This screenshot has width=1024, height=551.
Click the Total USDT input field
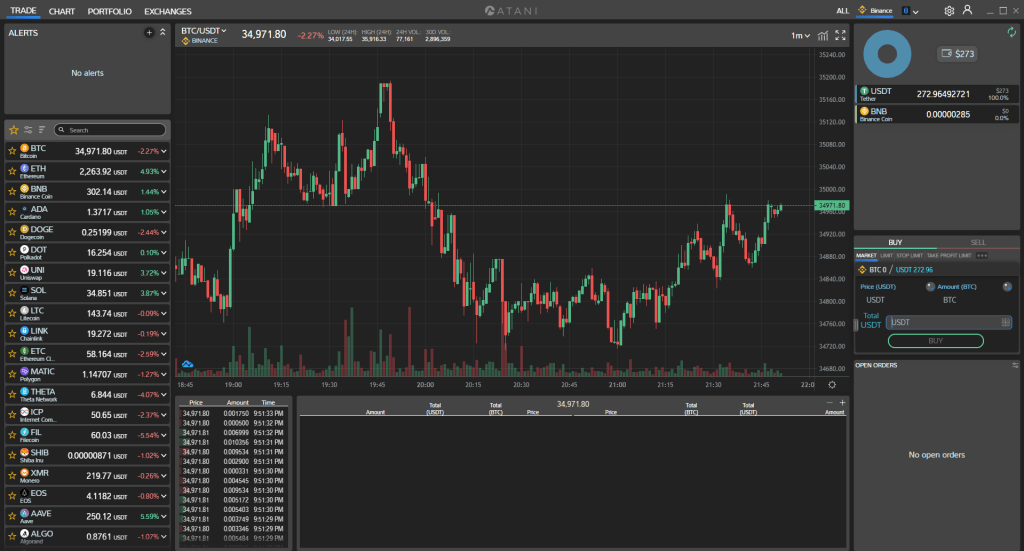tap(949, 323)
